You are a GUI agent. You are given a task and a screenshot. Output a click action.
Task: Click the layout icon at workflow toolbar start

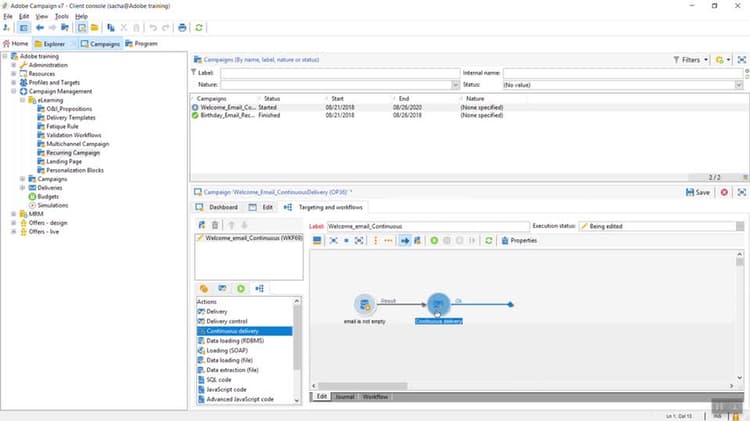317,241
